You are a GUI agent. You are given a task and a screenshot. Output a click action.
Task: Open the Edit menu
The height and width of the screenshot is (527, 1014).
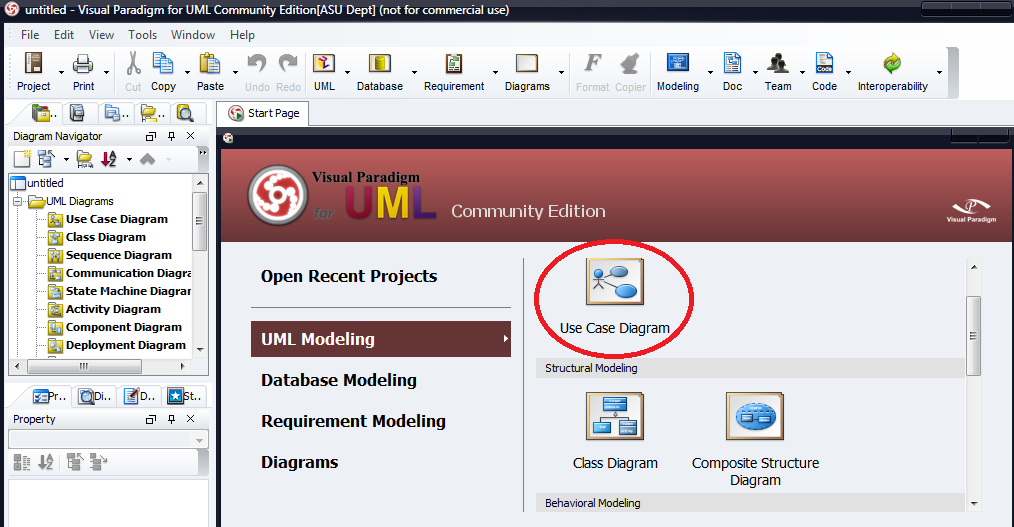click(x=63, y=35)
